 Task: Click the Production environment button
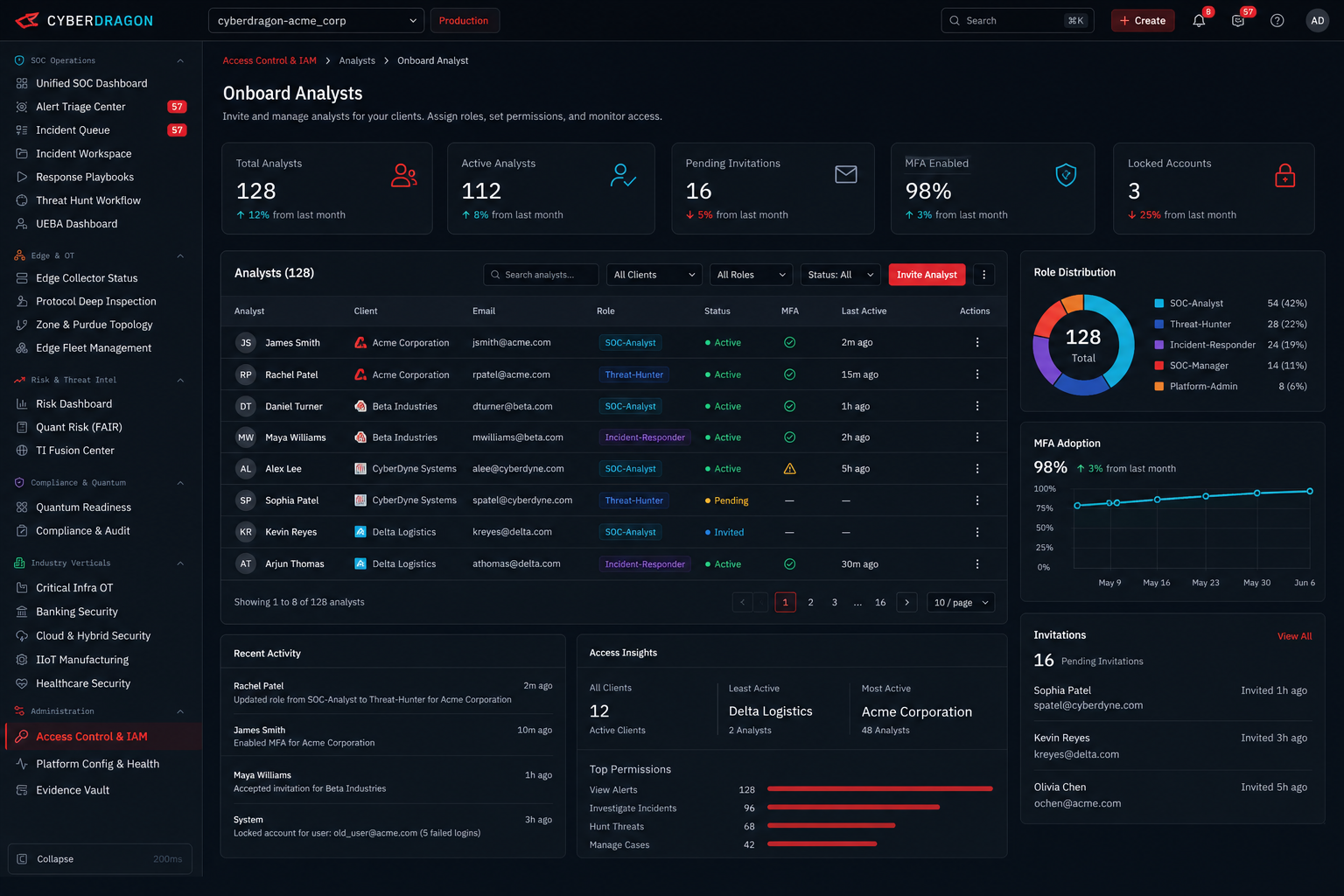tap(464, 20)
